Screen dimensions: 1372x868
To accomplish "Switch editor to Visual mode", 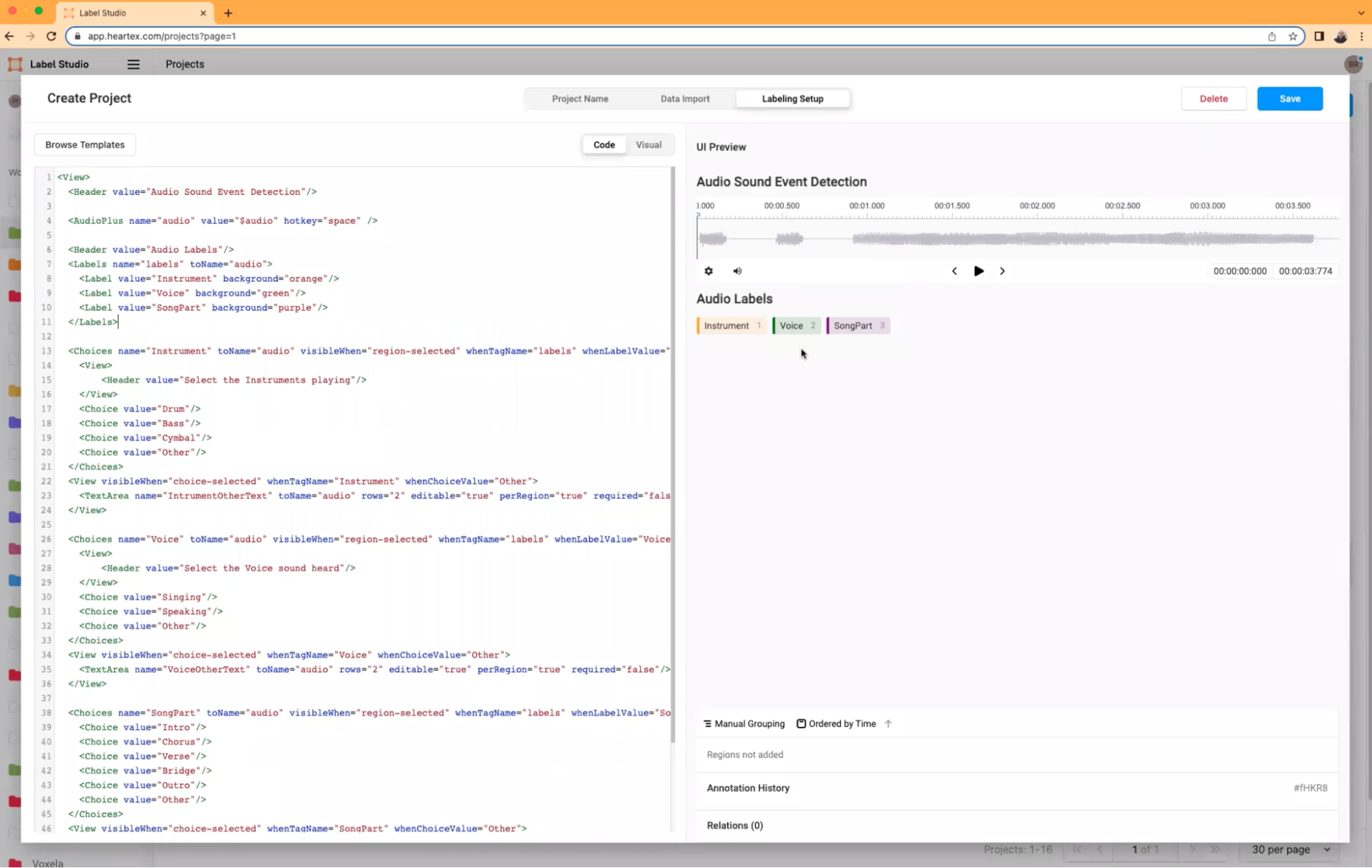I will [x=648, y=145].
